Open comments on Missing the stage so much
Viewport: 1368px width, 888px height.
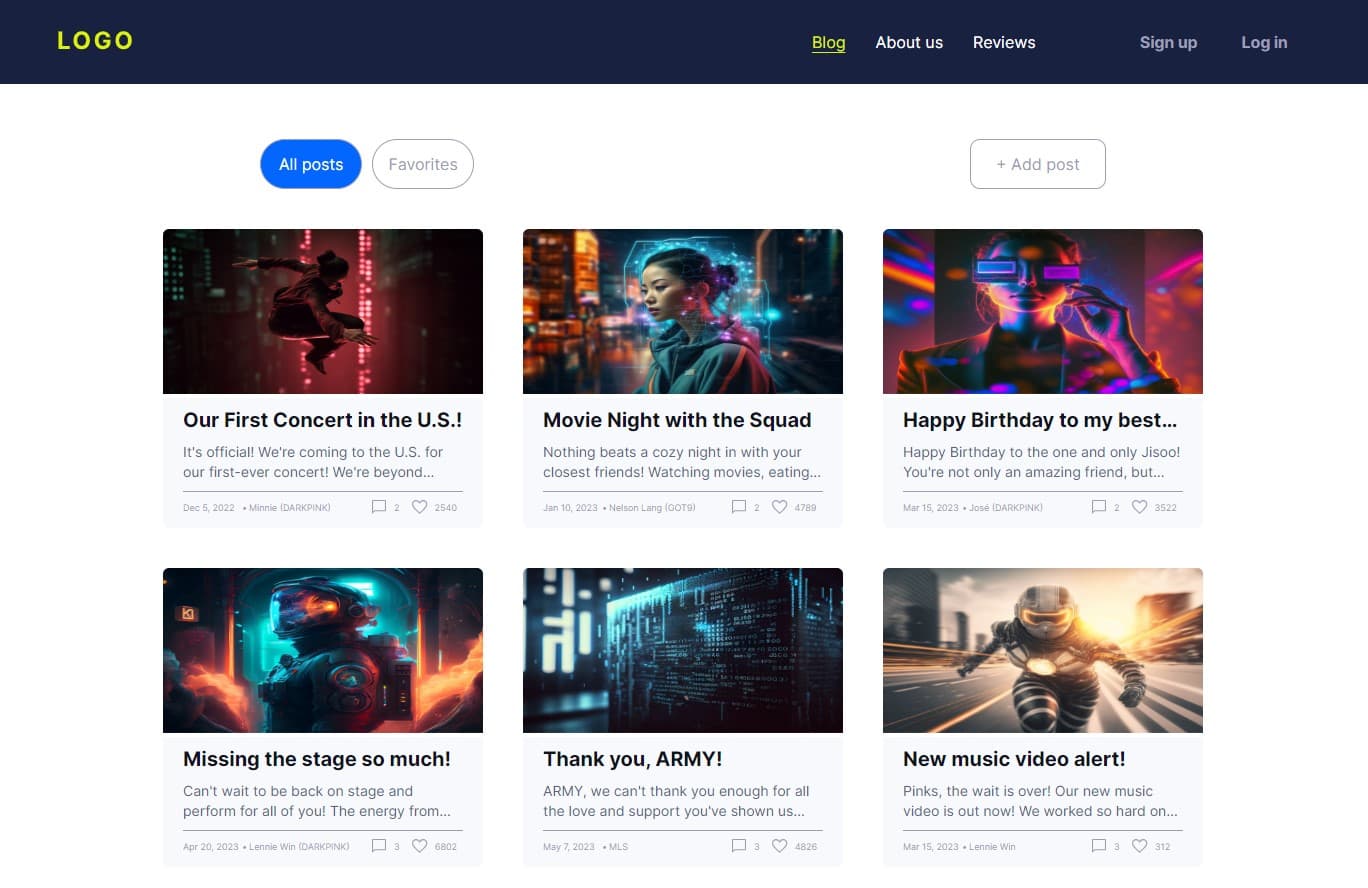379,846
